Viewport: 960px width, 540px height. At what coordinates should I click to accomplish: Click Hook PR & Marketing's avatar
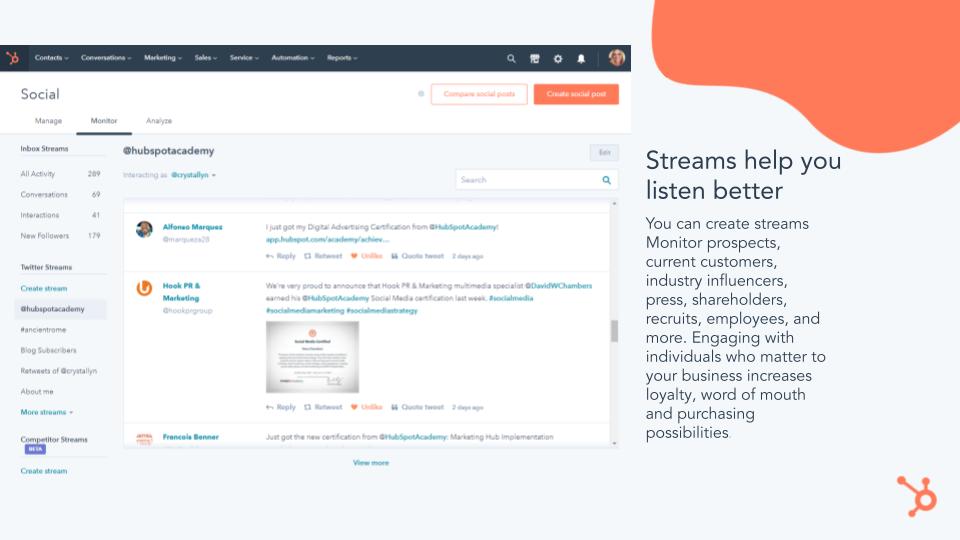(144, 288)
